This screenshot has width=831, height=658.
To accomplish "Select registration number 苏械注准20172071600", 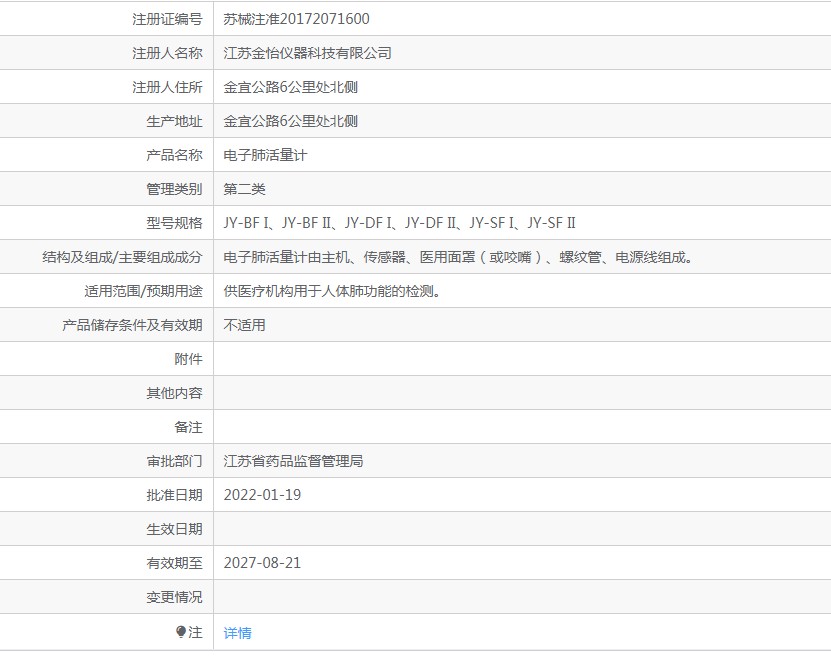I will [x=296, y=19].
